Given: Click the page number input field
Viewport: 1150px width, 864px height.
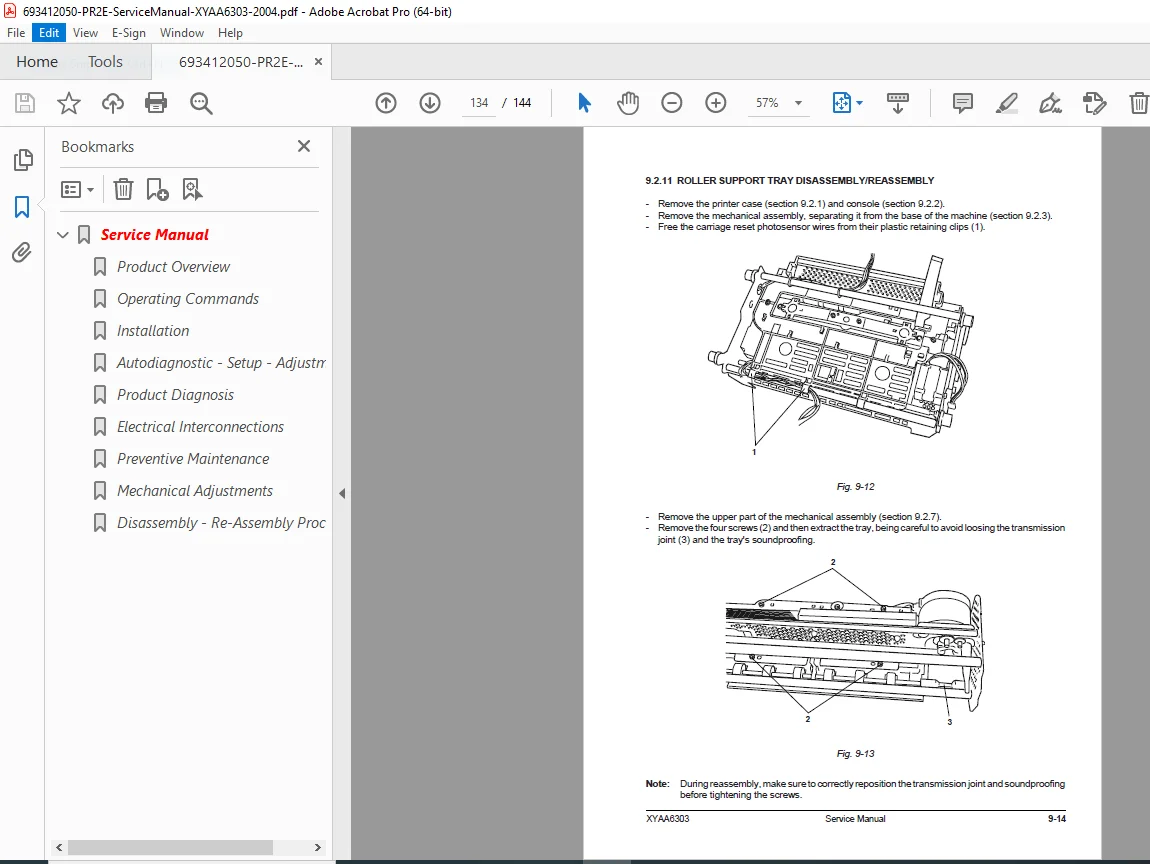Looking at the screenshot, I should [x=479, y=103].
